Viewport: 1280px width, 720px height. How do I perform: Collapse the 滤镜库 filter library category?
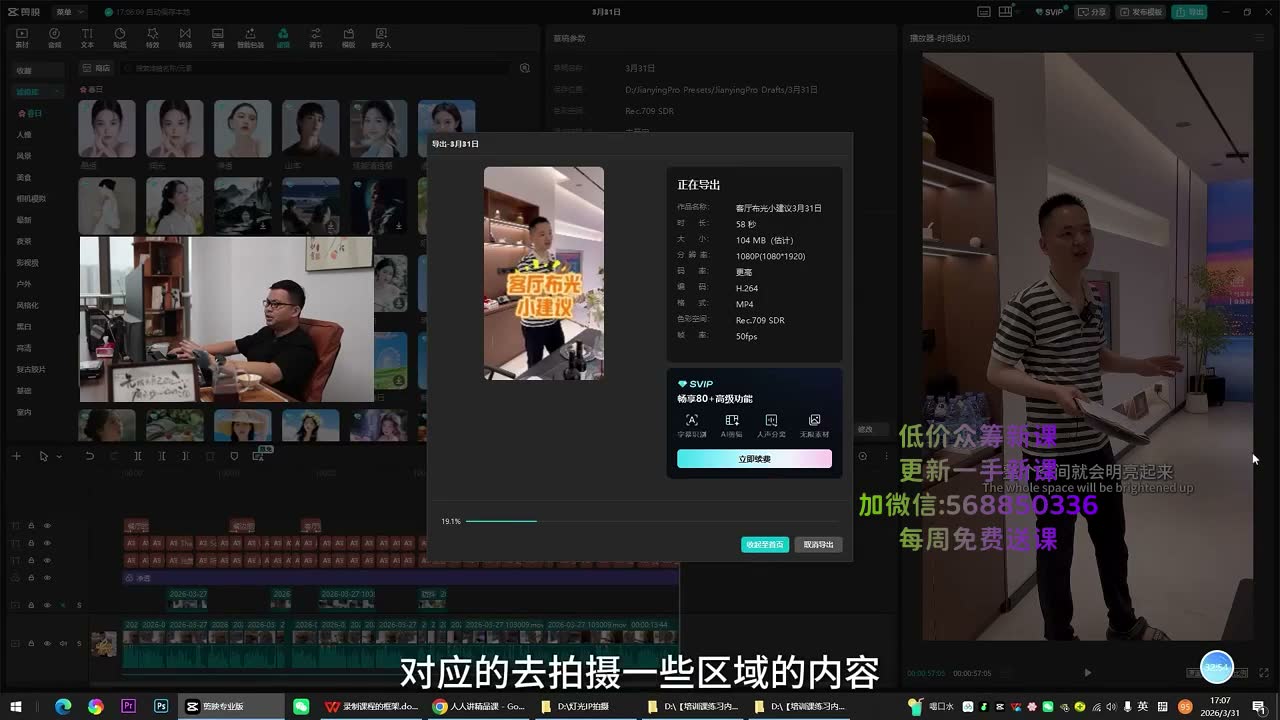point(37,92)
